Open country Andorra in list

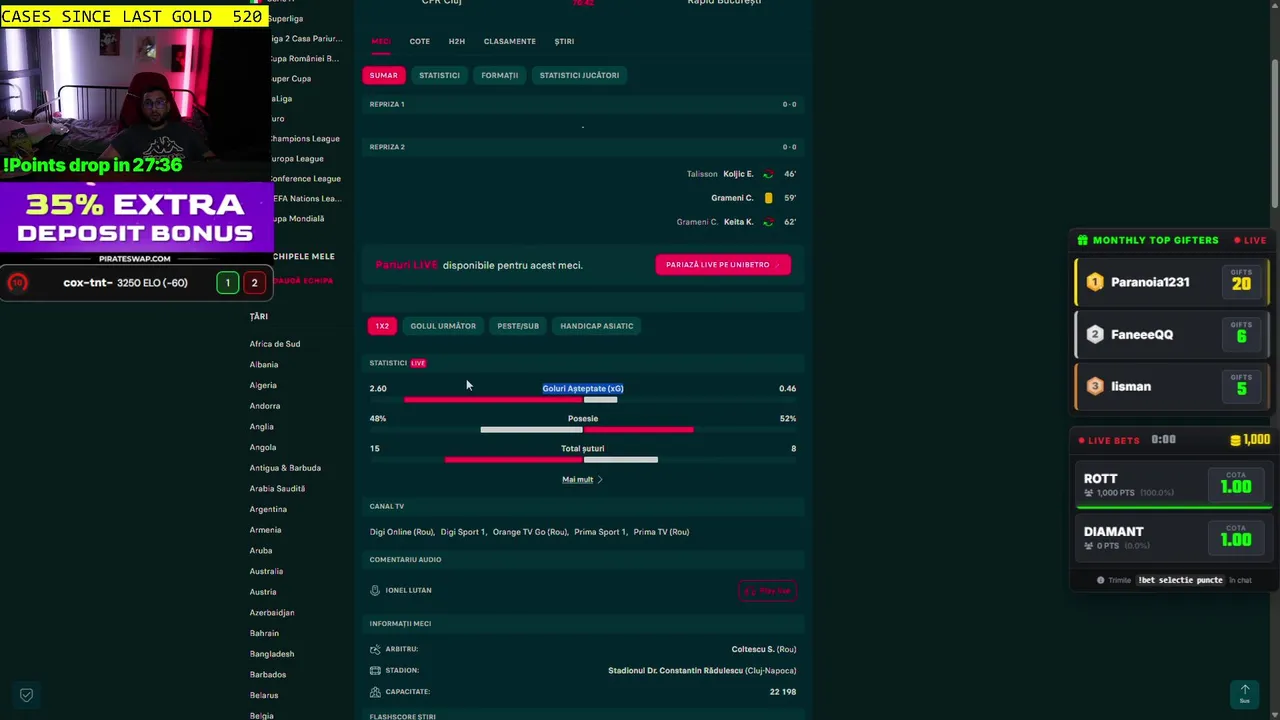265,406
